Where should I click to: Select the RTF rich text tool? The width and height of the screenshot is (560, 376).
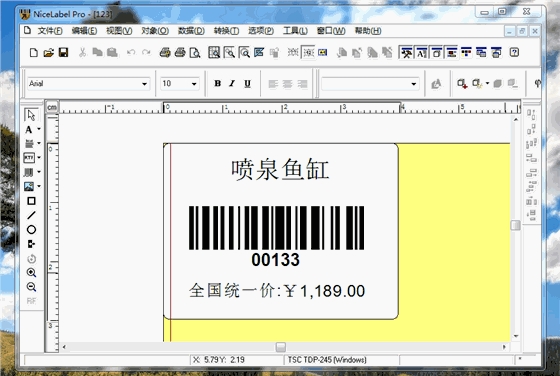[x=29, y=157]
